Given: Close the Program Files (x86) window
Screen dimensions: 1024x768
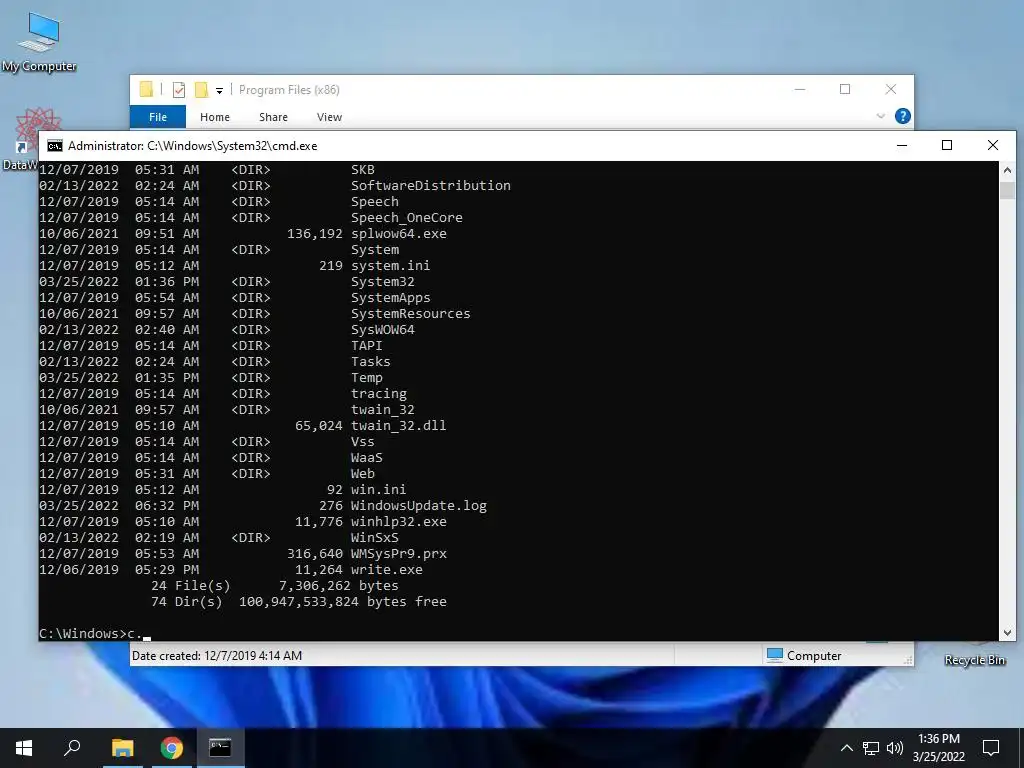Looking at the screenshot, I should click(x=891, y=89).
